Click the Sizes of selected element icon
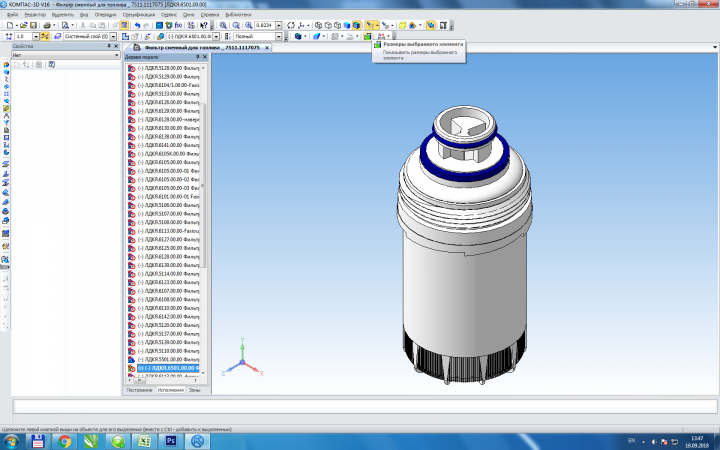720x450 pixels. [367, 36]
